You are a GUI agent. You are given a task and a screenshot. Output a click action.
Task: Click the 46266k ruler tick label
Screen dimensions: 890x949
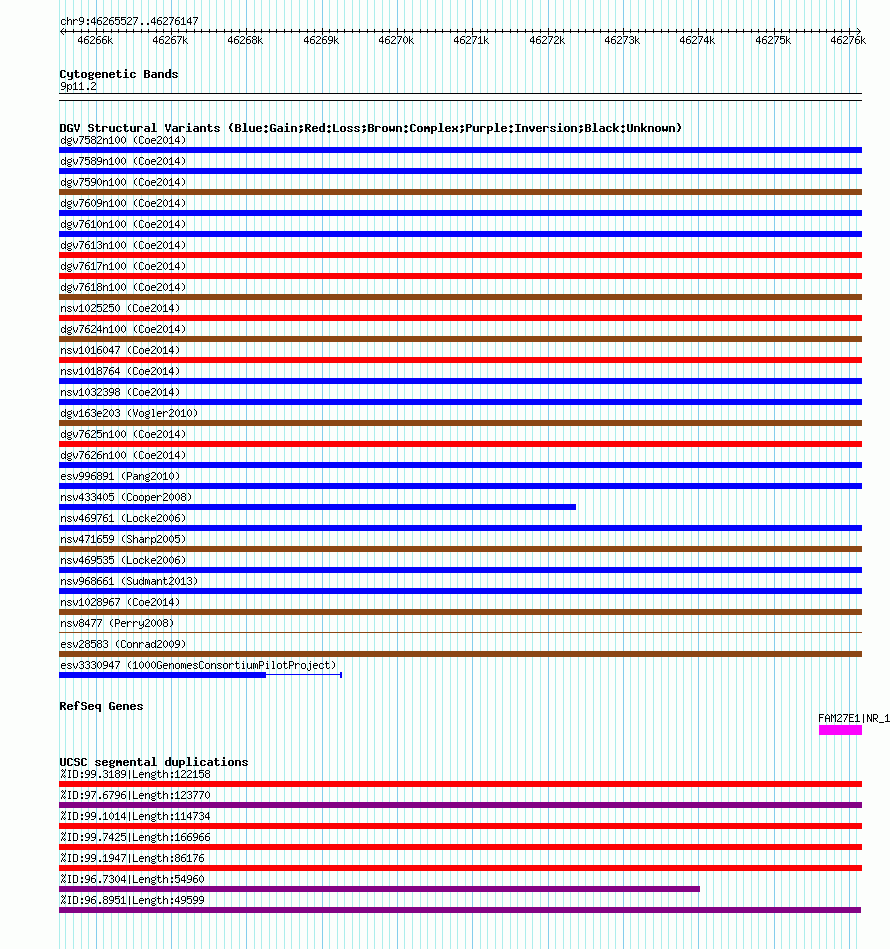click(x=95, y=41)
